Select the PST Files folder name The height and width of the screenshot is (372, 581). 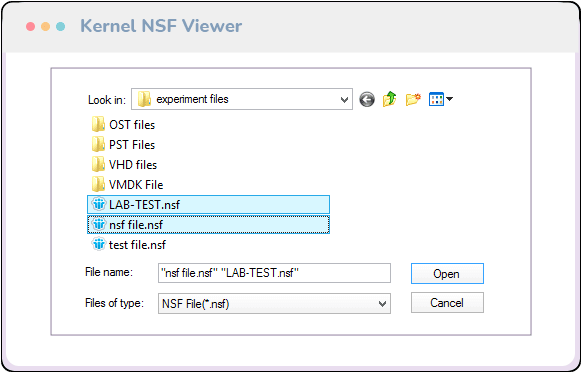tap(132, 145)
